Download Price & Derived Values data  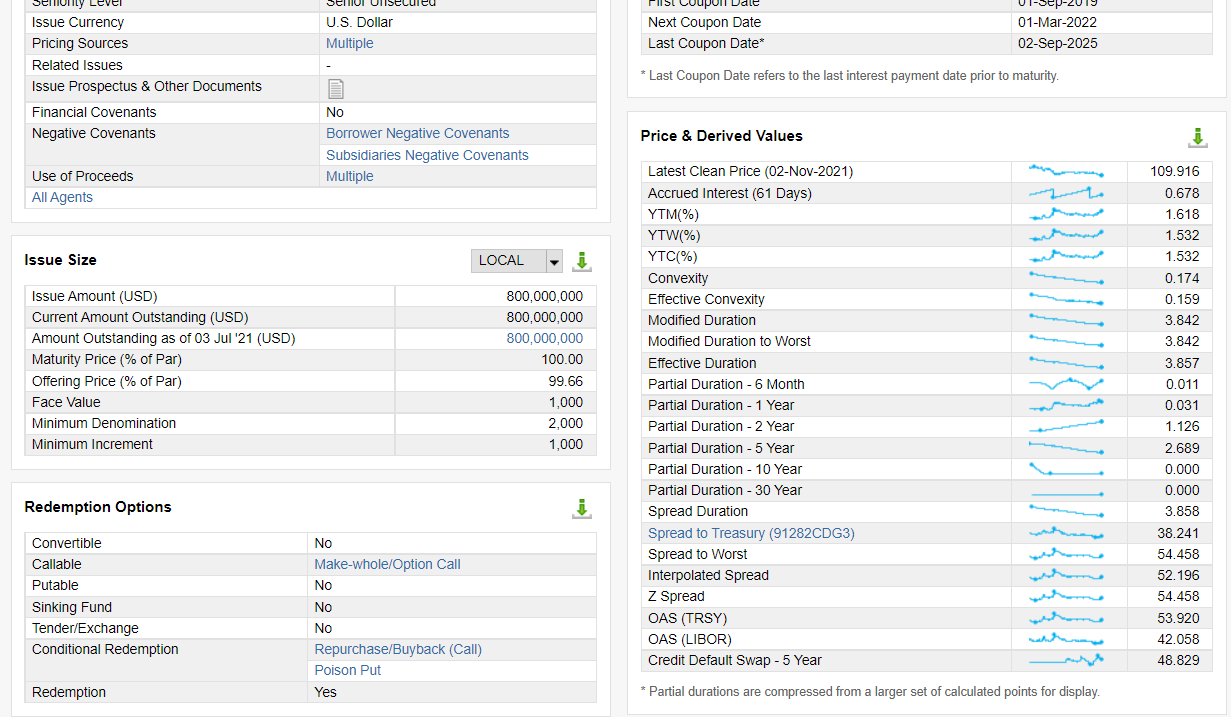tap(1198, 138)
